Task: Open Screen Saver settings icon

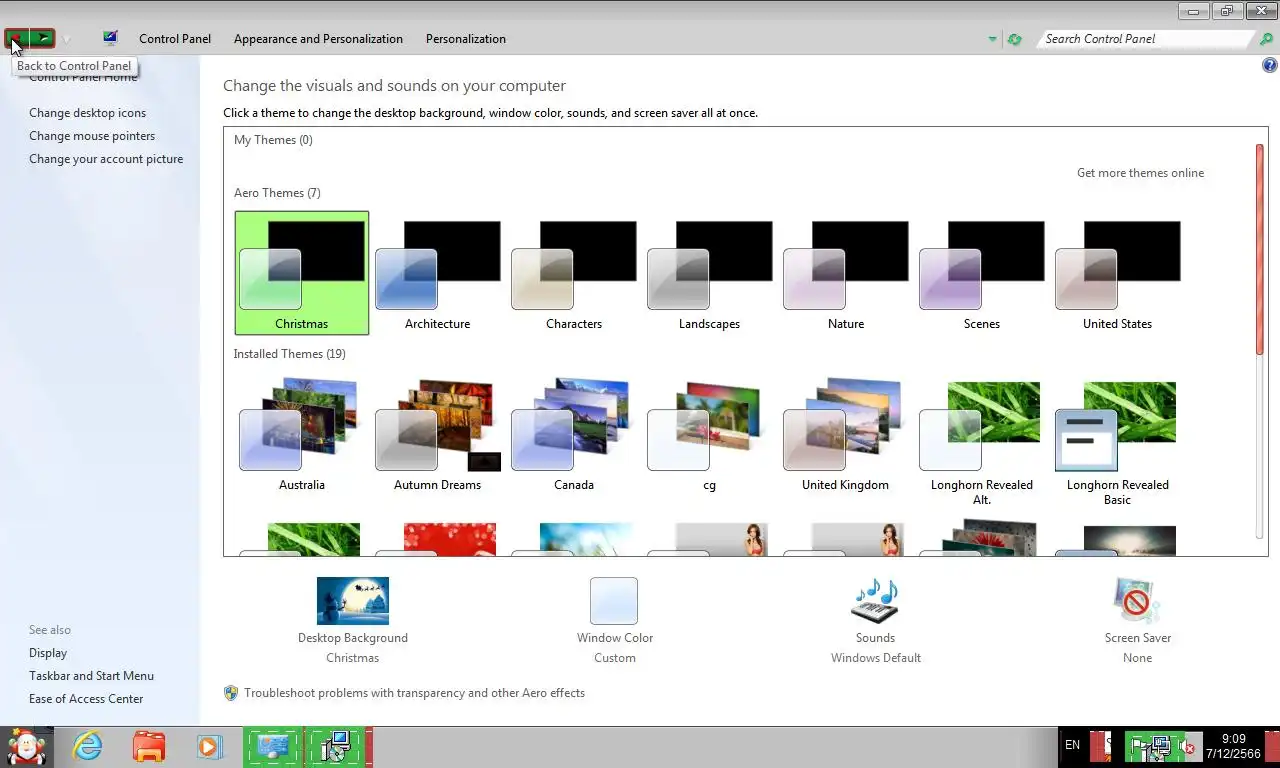Action: pyautogui.click(x=1138, y=601)
